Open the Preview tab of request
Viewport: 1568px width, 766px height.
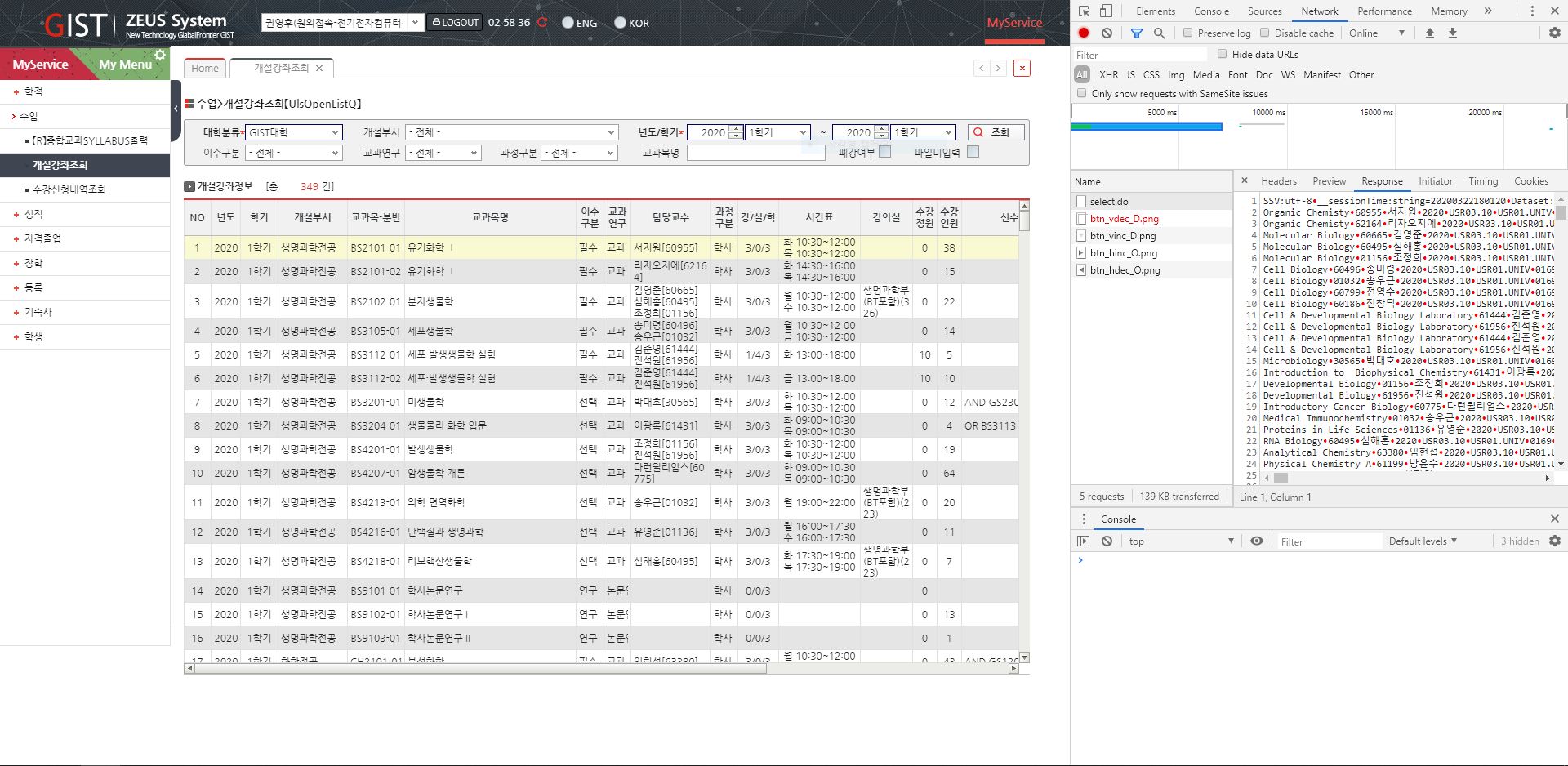point(1330,180)
